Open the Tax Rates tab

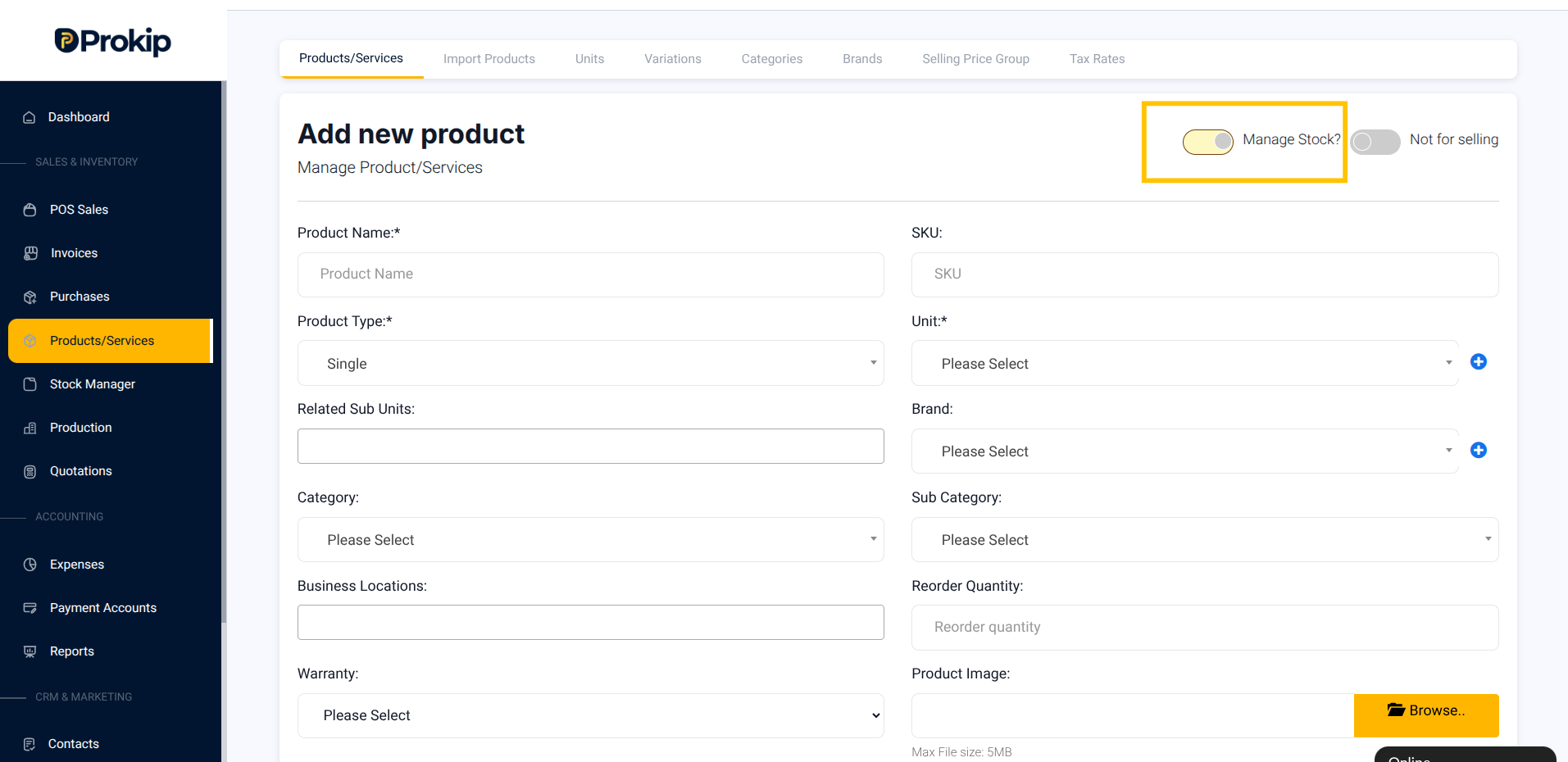click(x=1097, y=59)
